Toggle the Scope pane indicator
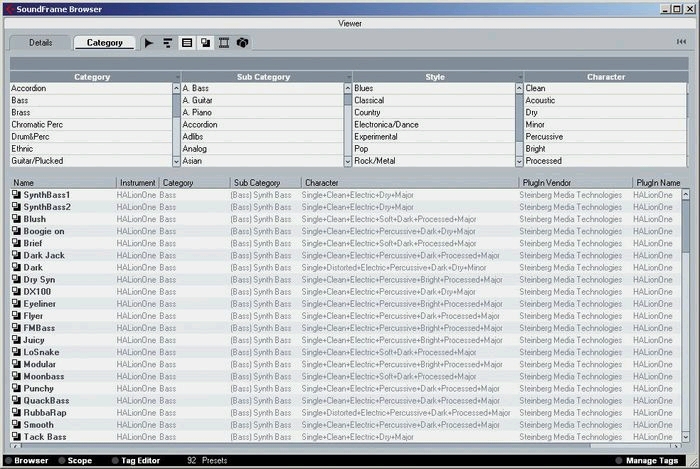Image resolution: width=700 pixels, height=469 pixels. pyautogui.click(x=62, y=461)
